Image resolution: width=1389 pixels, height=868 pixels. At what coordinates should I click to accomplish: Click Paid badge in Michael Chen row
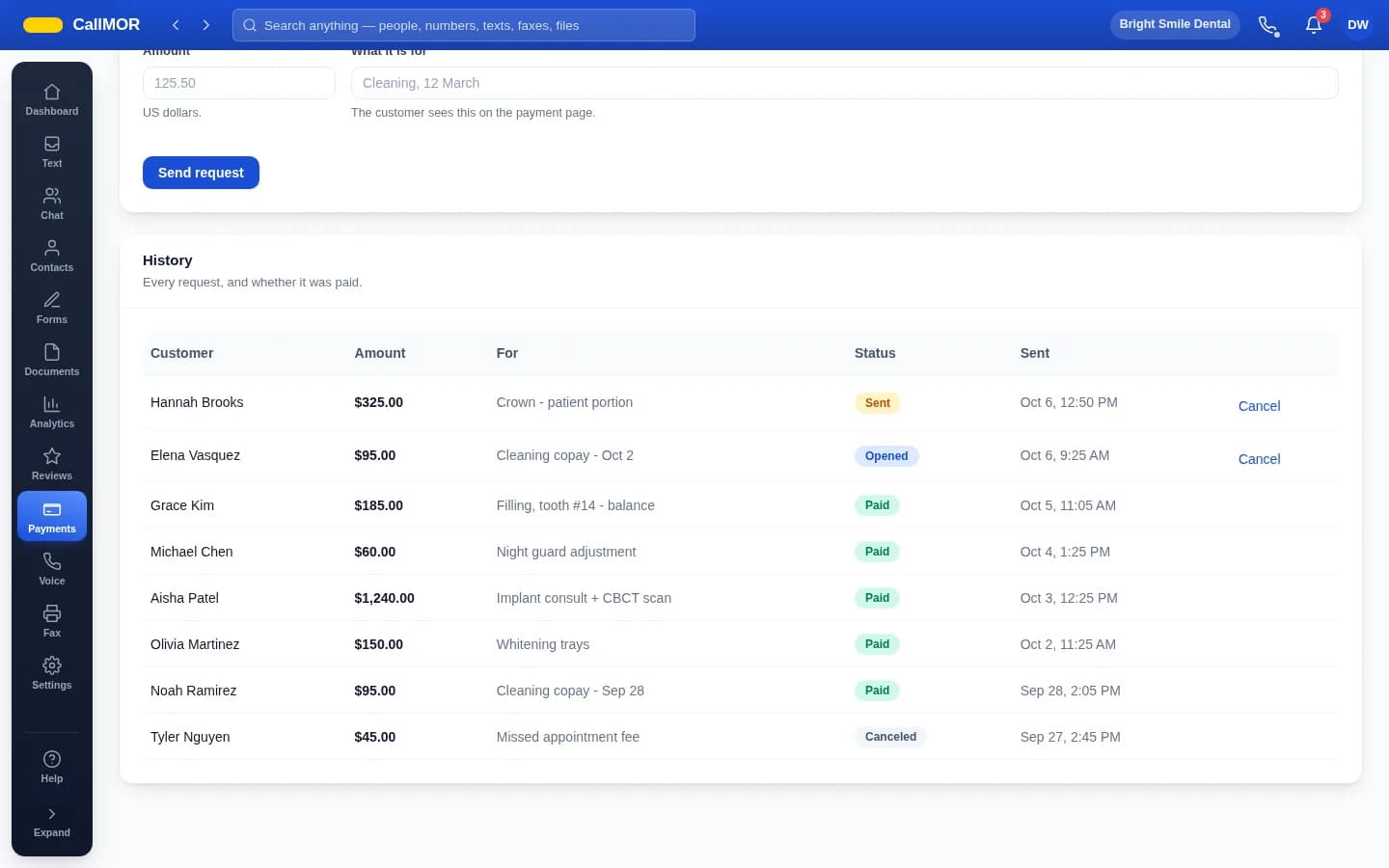click(x=878, y=552)
